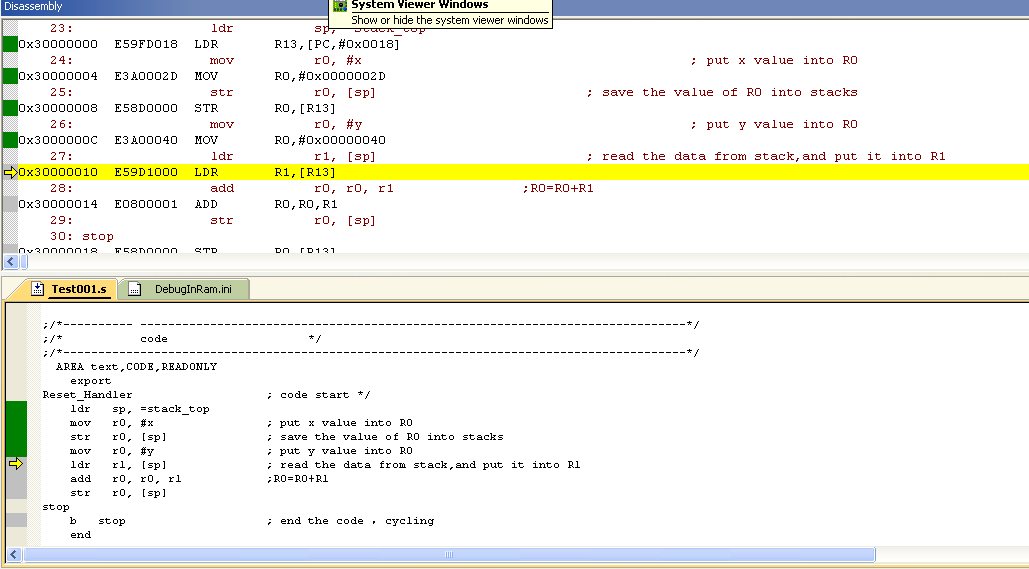Toggle breakpoint in gutter beside 'b stop' line
The width and height of the screenshot is (1029, 569).
(x=15, y=520)
